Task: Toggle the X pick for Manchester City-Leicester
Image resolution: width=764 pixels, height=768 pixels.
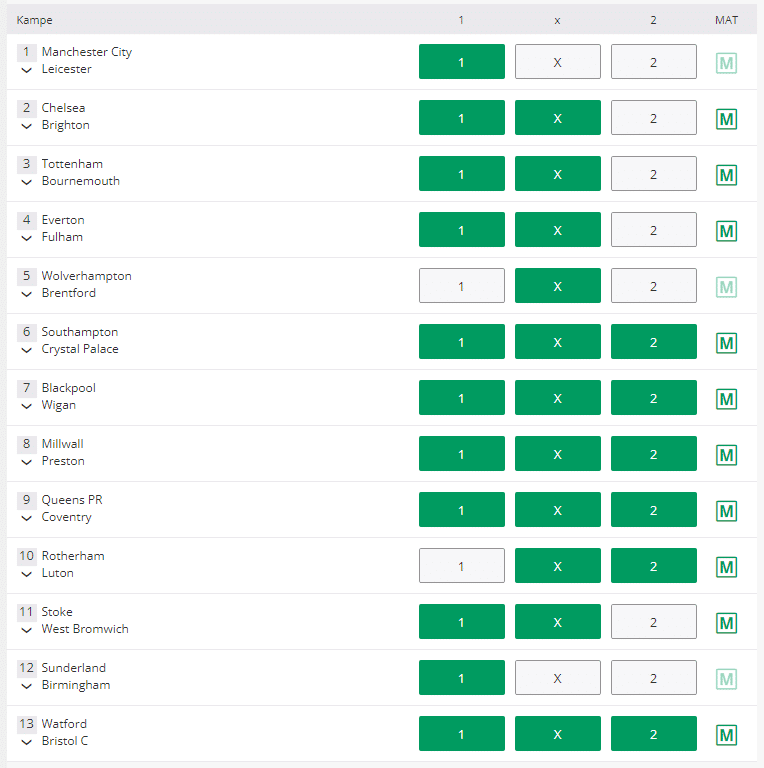Action: tap(557, 62)
